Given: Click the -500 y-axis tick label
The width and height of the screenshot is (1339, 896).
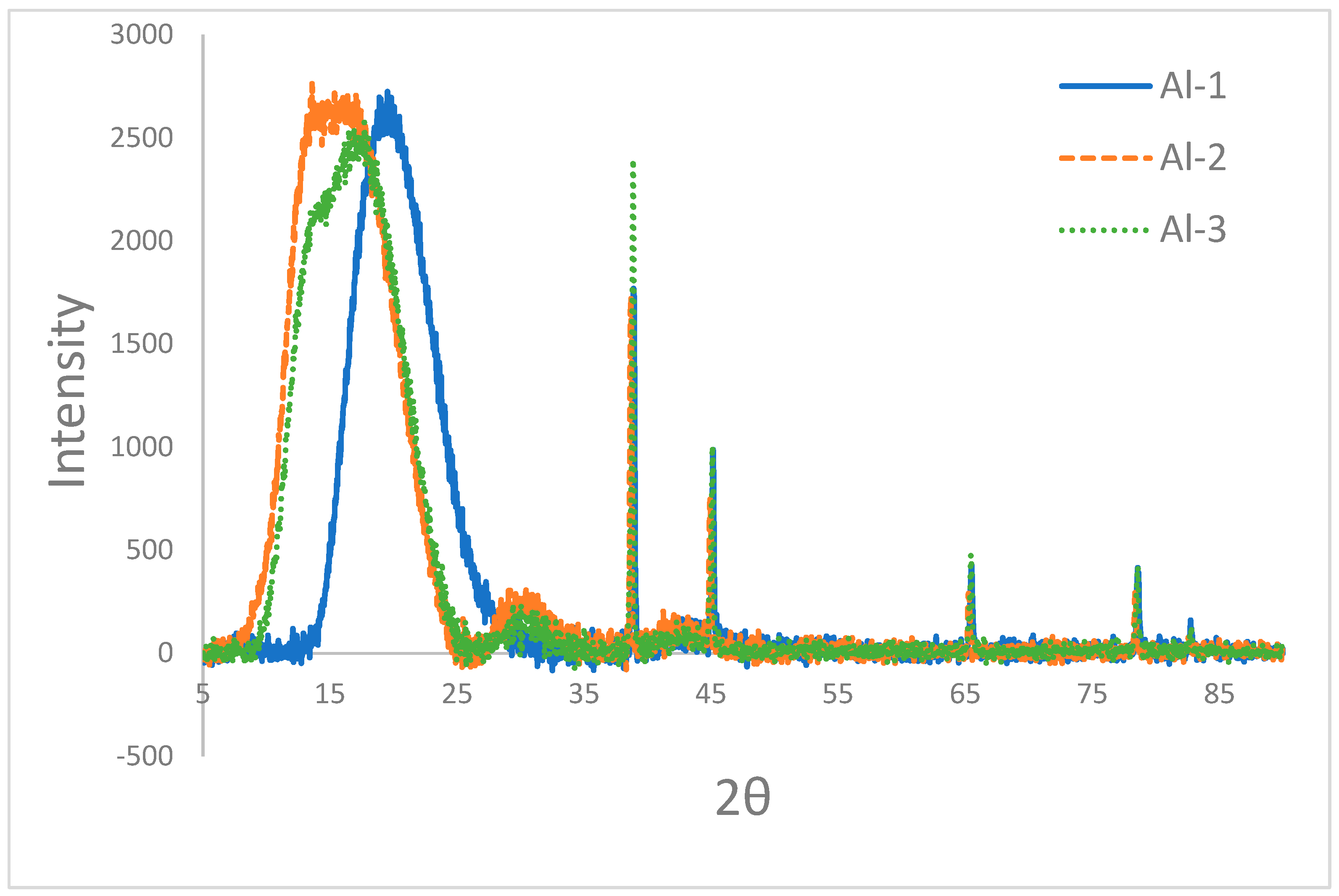Looking at the screenshot, I should pos(145,756).
